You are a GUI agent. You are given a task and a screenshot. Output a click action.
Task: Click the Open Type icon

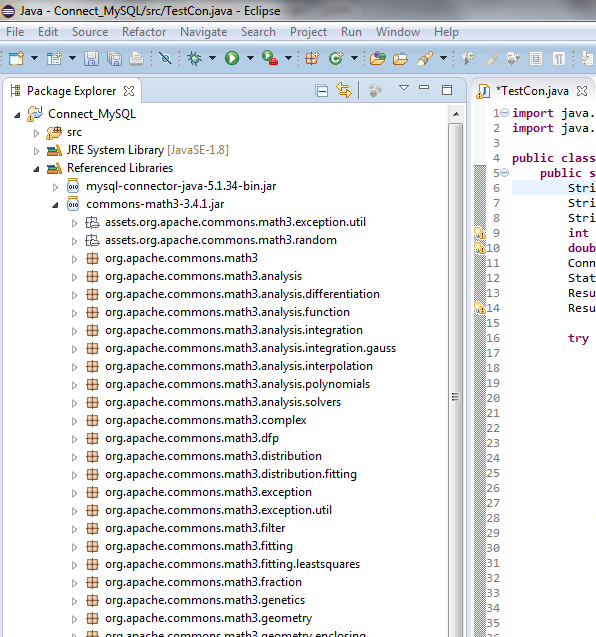pos(377,58)
